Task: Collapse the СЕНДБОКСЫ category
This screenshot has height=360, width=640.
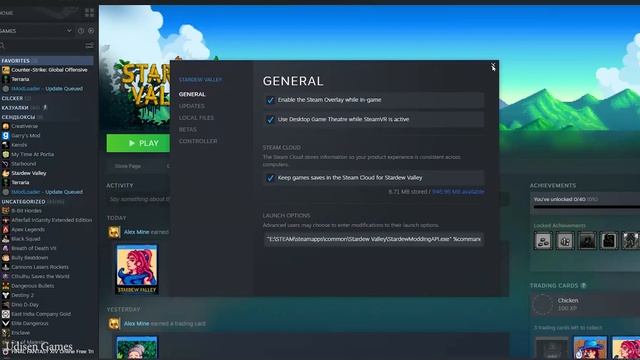Action: pos(18,117)
